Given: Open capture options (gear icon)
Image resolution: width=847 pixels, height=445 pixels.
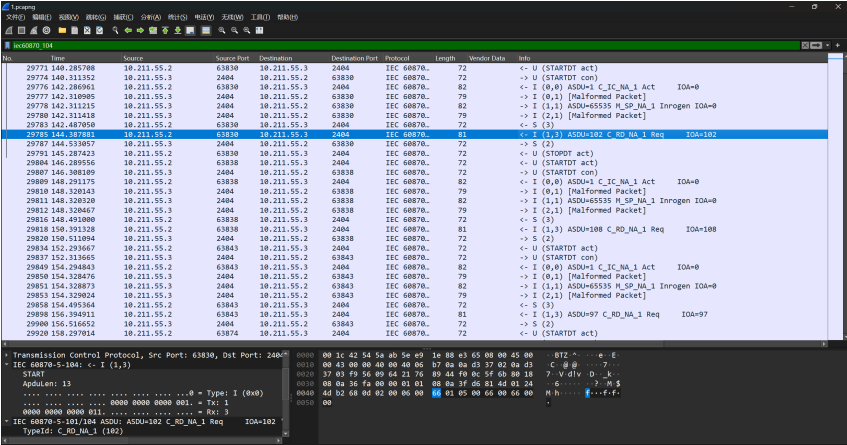Looking at the screenshot, I should coord(46,30).
